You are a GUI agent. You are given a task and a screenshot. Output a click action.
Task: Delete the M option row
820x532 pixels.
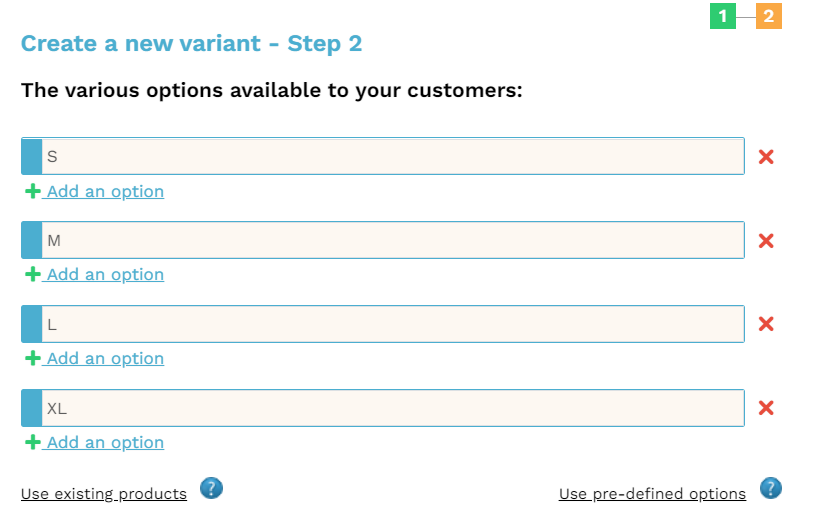pyautogui.click(x=766, y=241)
